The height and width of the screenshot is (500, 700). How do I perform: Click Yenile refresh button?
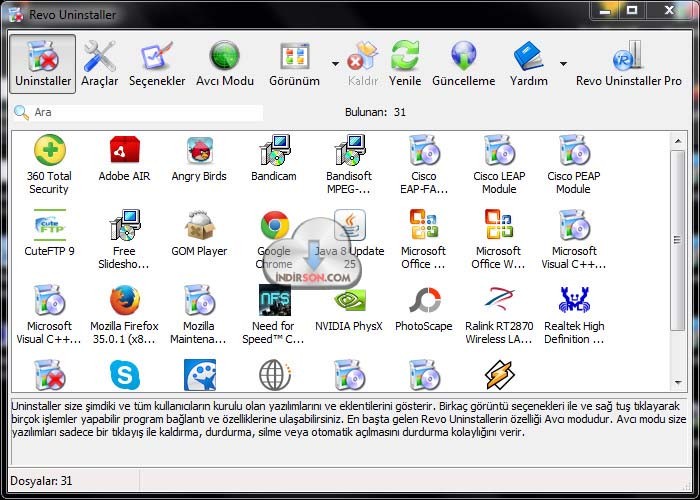click(405, 64)
